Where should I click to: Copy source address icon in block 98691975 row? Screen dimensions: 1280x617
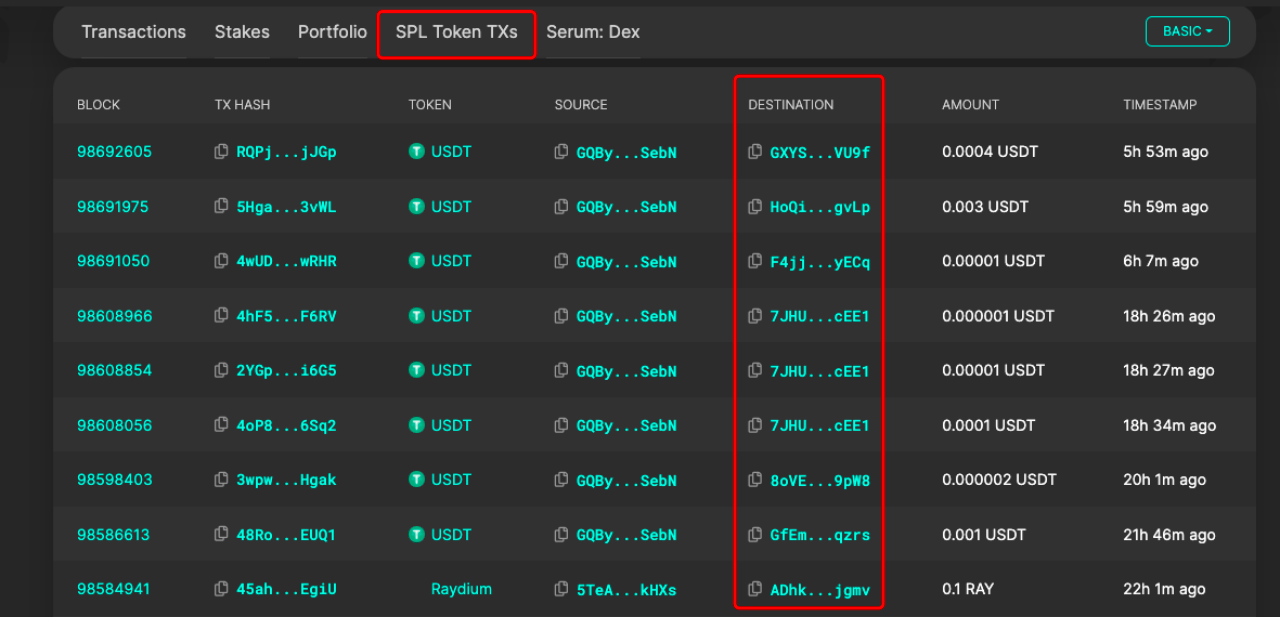[x=562, y=207]
